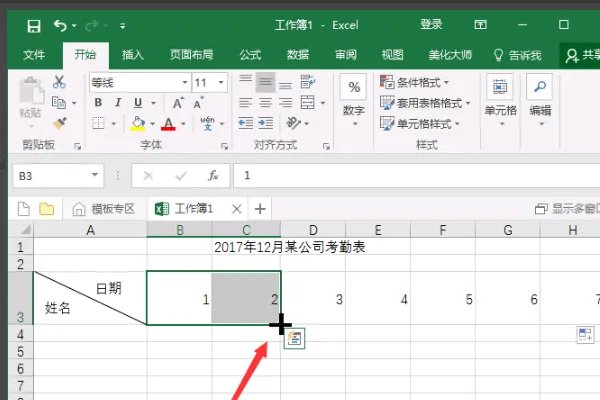
Task: Close the 工作簿1 document tab
Action: click(237, 209)
